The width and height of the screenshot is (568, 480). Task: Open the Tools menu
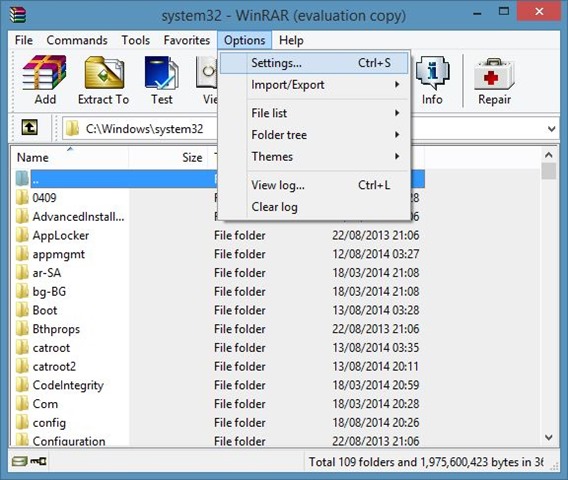pyautogui.click(x=135, y=40)
